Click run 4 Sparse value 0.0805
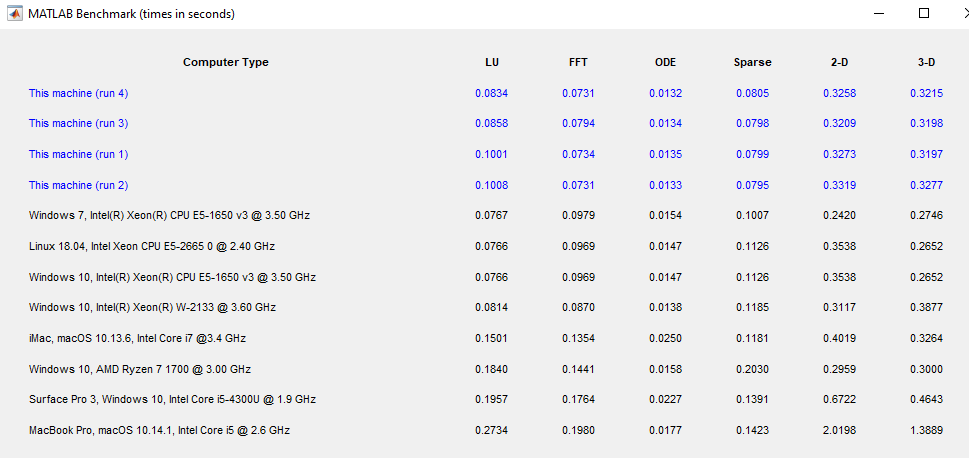 point(753,93)
